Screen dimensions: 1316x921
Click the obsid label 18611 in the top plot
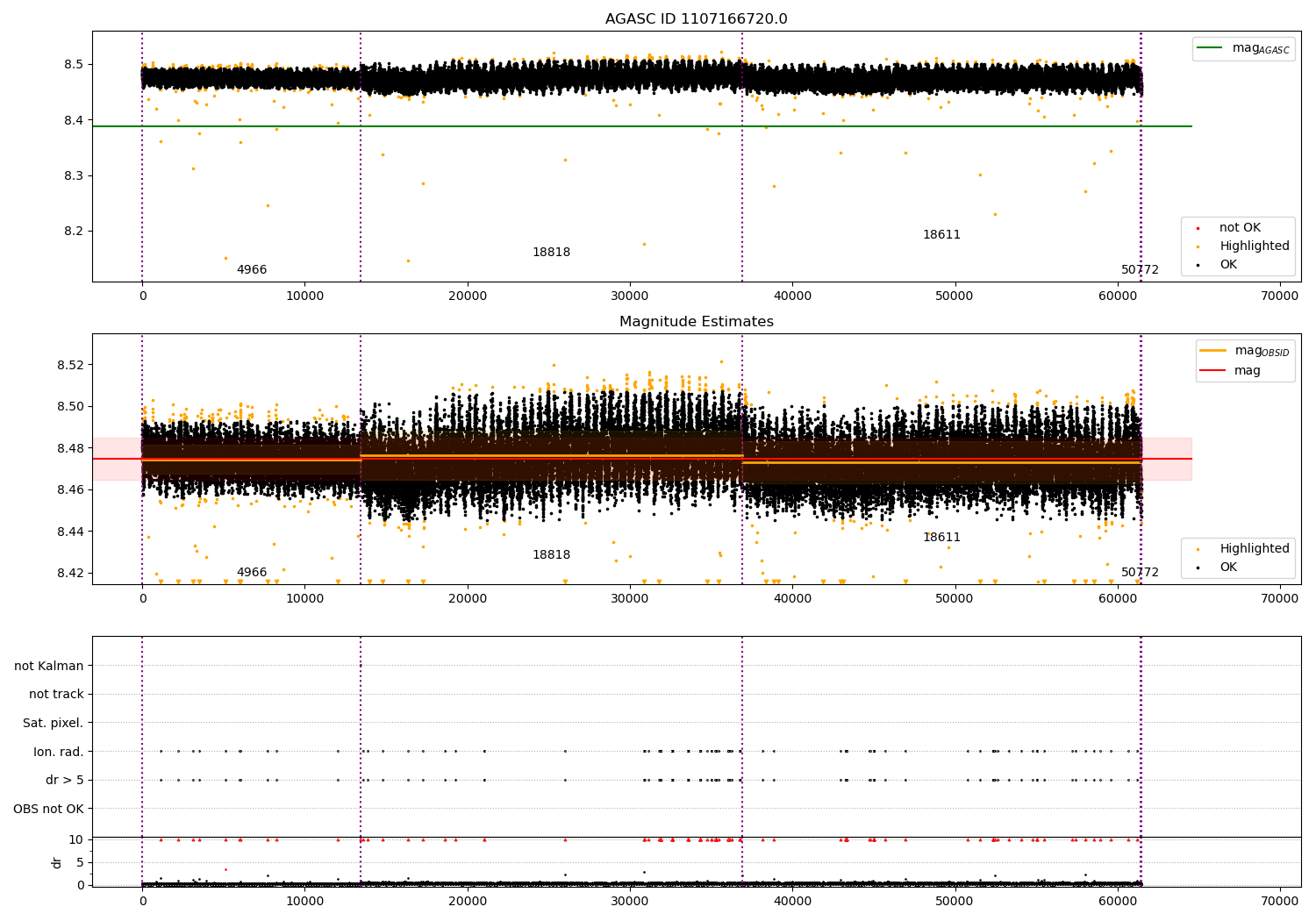(x=941, y=235)
